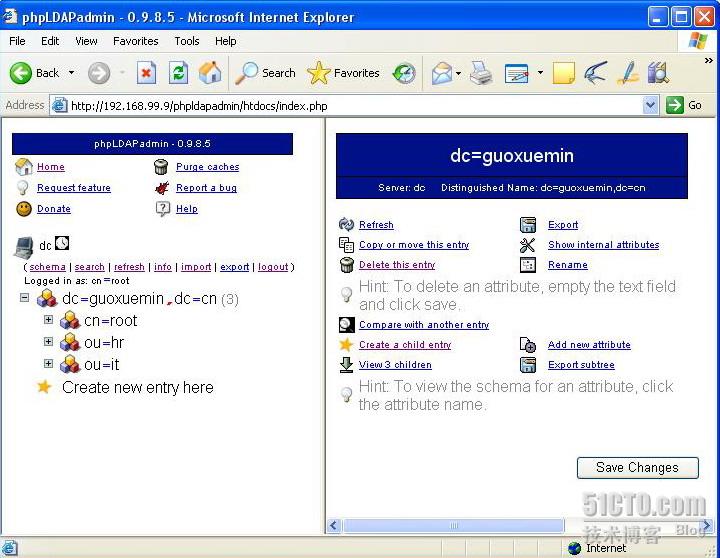Click Create new entry here text
This screenshot has height=558, width=720.
(138, 387)
